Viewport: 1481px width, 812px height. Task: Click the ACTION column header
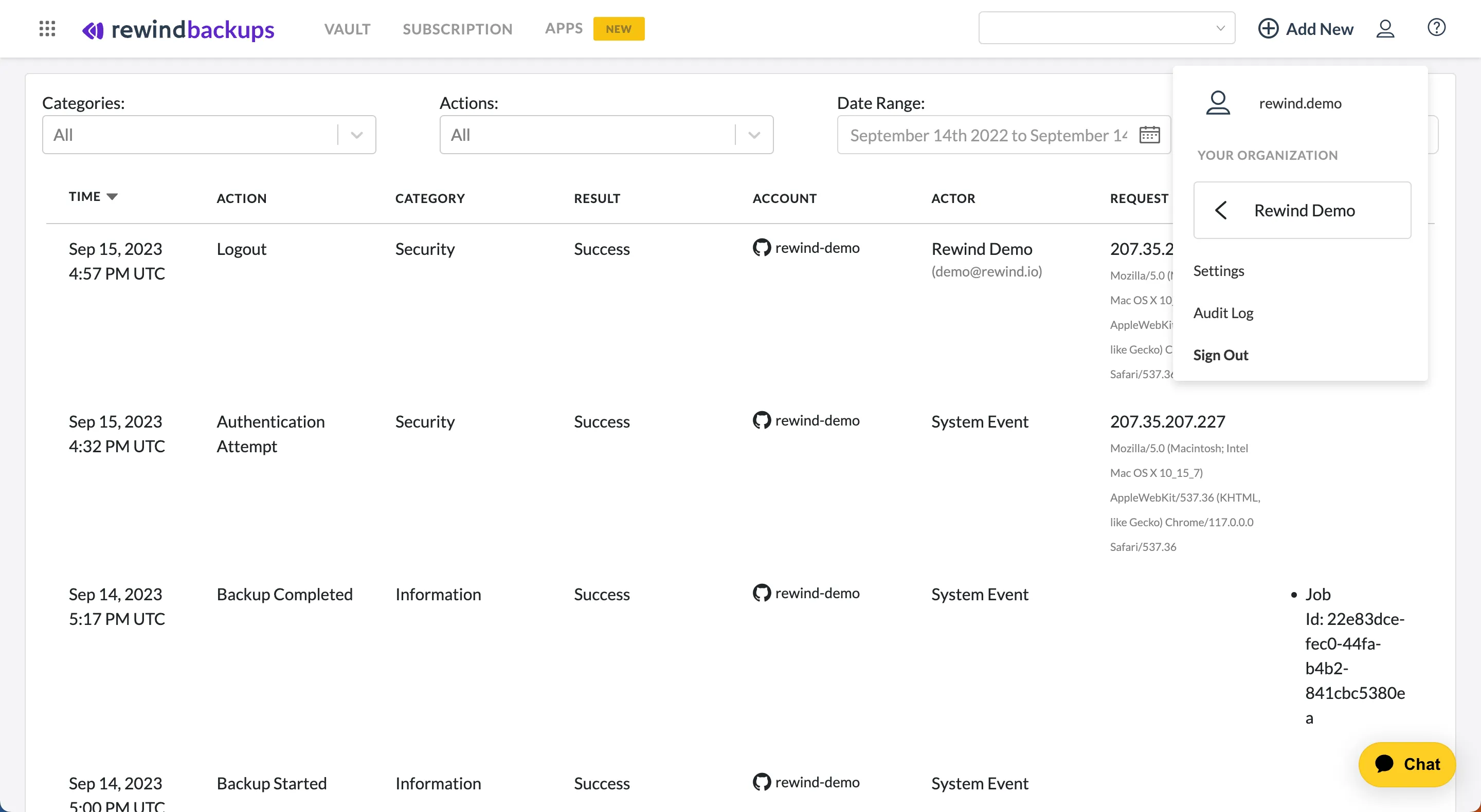[x=242, y=198]
